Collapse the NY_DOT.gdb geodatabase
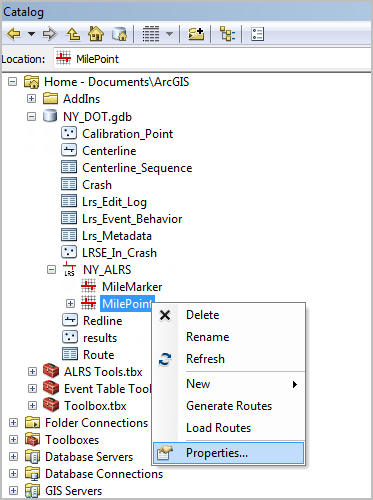Image resolution: width=373 pixels, height=500 pixels. tap(31, 117)
